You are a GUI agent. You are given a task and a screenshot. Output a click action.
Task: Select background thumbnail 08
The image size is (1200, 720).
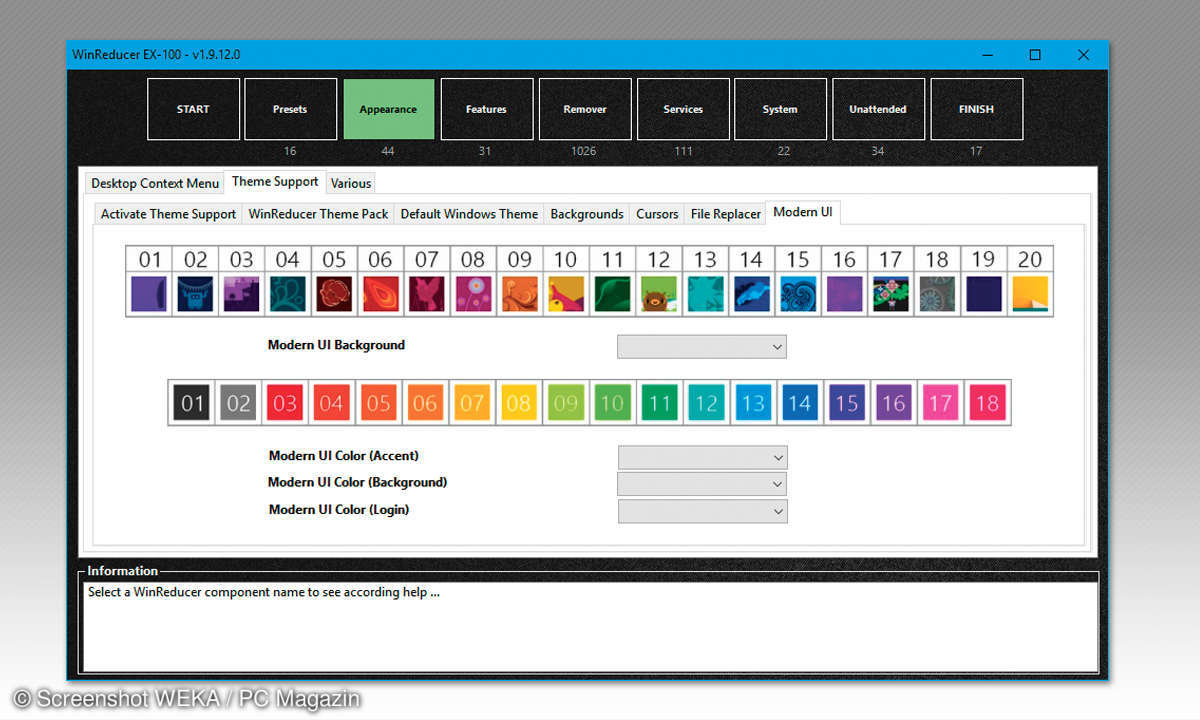(x=473, y=294)
